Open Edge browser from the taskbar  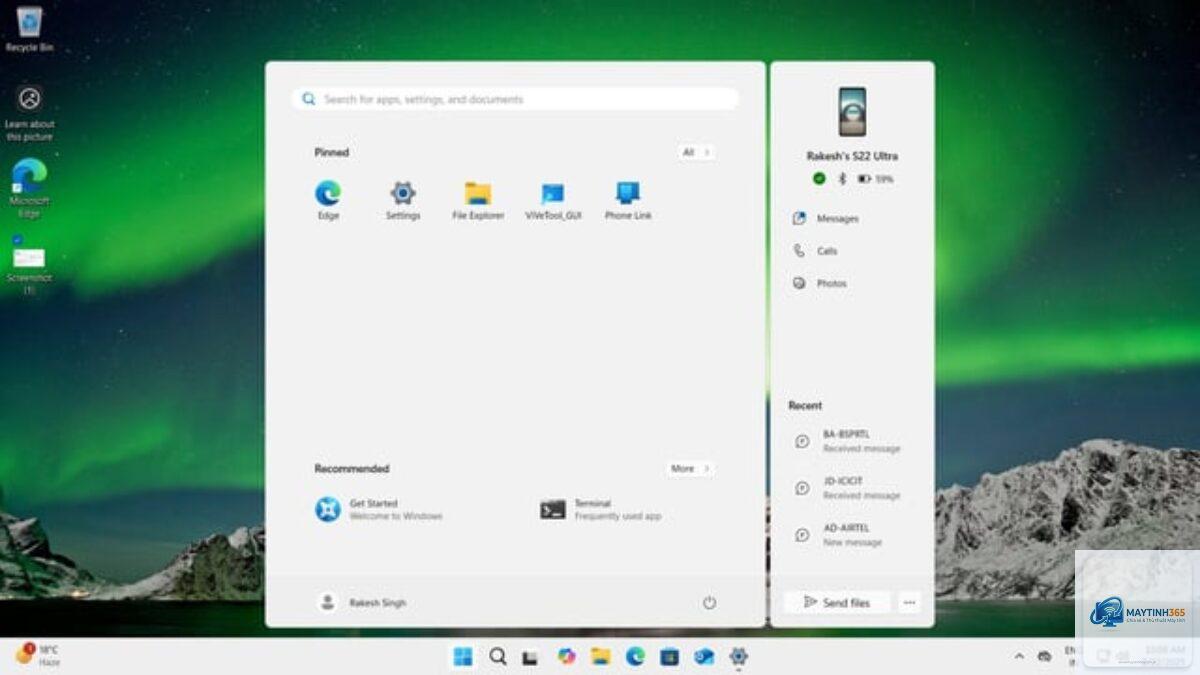pos(635,656)
